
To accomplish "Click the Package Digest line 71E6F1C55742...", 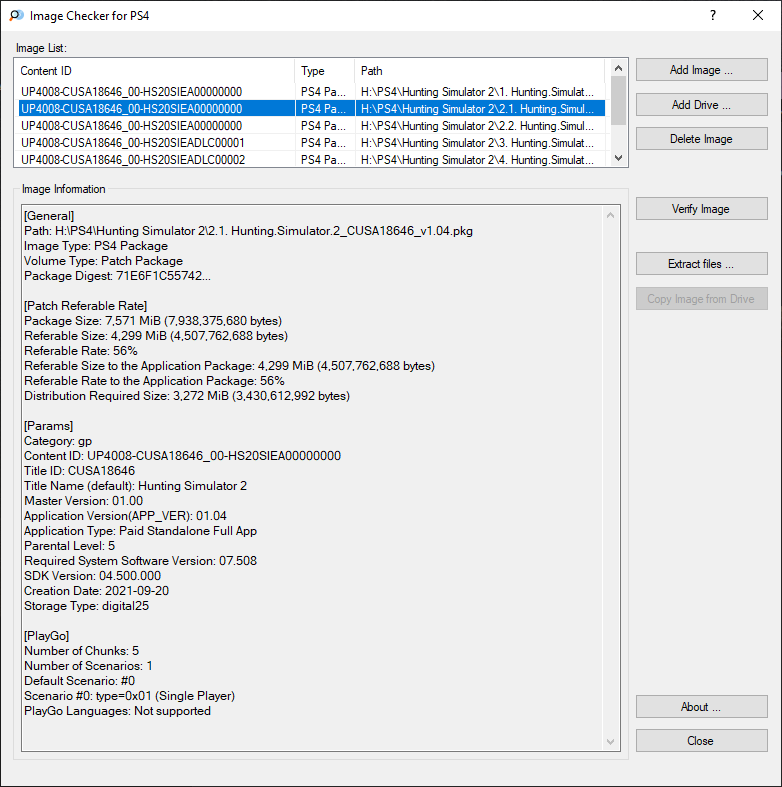I will 117,276.
